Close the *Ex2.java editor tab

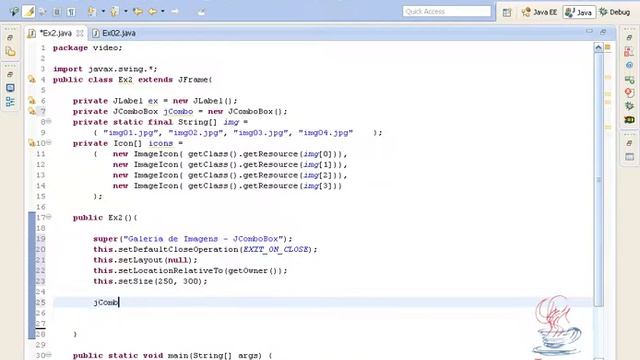point(80,33)
